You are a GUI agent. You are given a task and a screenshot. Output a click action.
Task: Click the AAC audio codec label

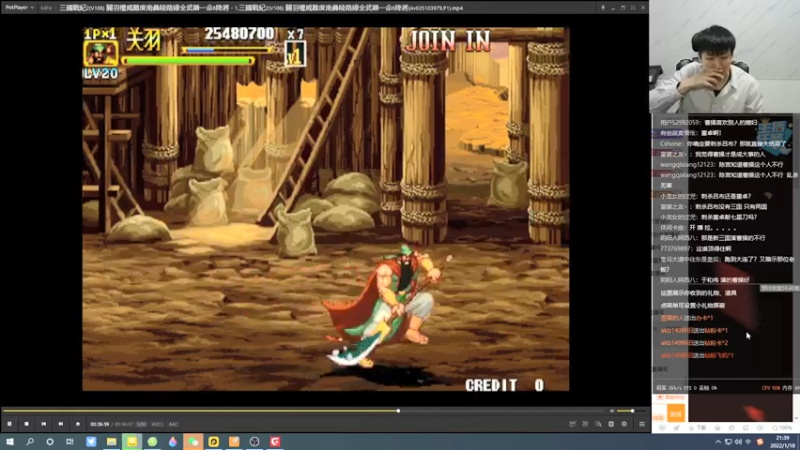click(173, 424)
